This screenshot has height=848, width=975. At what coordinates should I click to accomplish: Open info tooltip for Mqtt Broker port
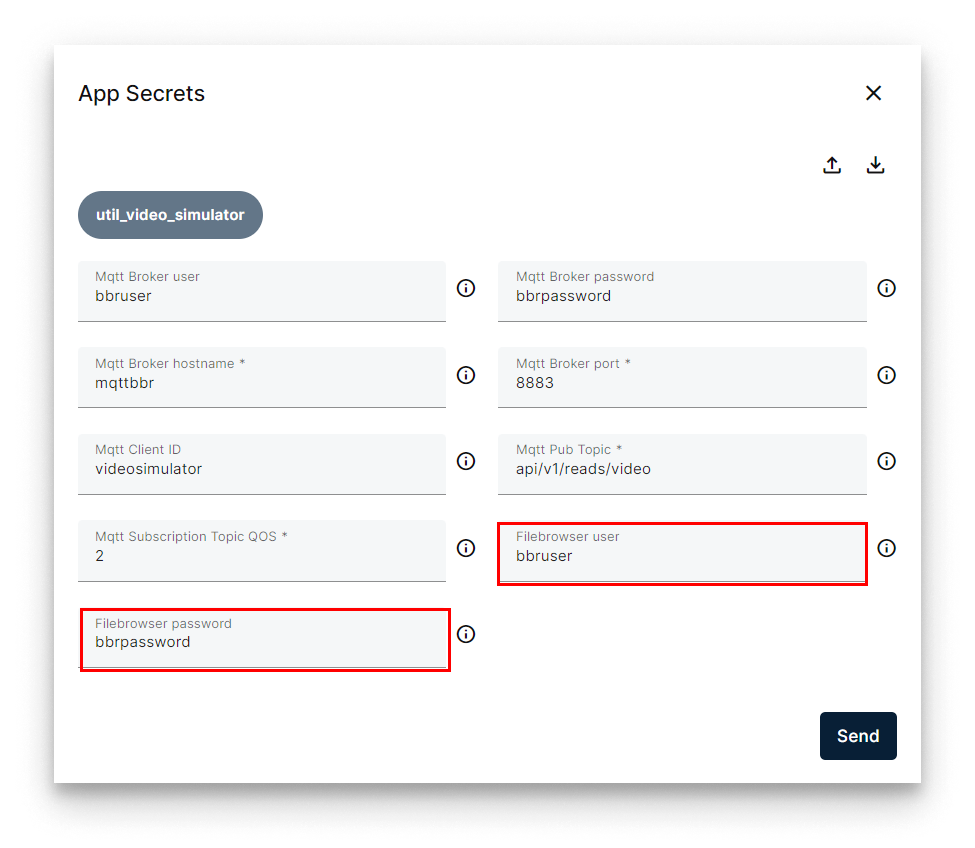coord(886,375)
